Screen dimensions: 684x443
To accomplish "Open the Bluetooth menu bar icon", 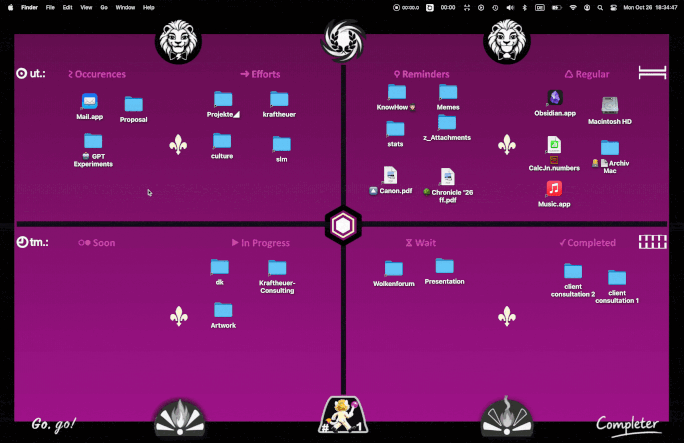I will (x=525, y=7).
